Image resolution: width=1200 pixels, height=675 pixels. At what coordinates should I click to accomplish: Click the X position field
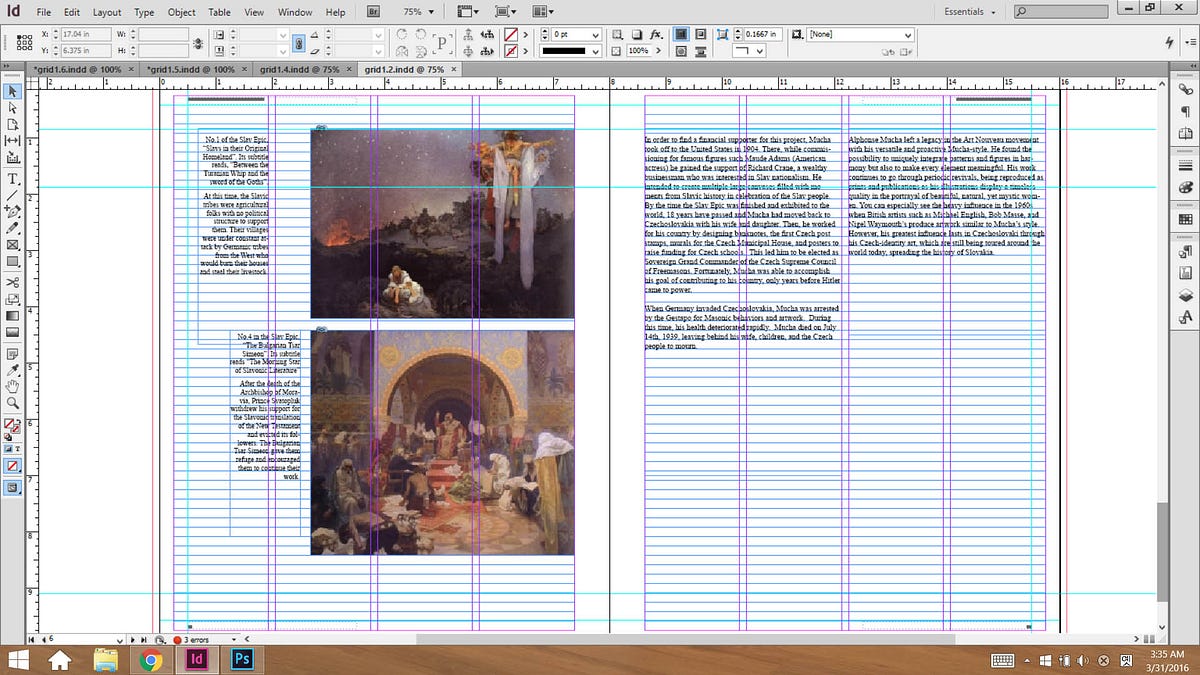84,34
